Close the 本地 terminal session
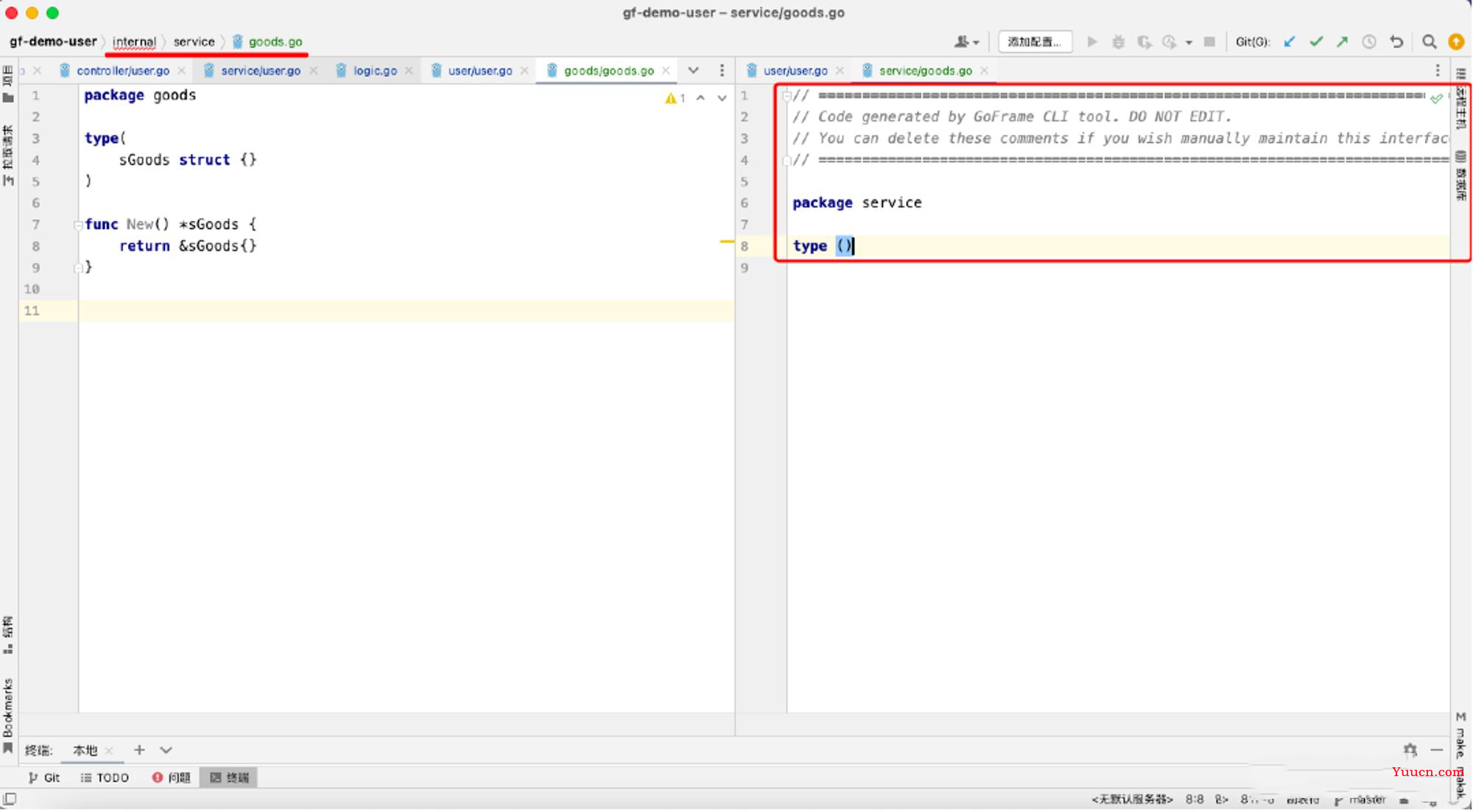 [109, 751]
